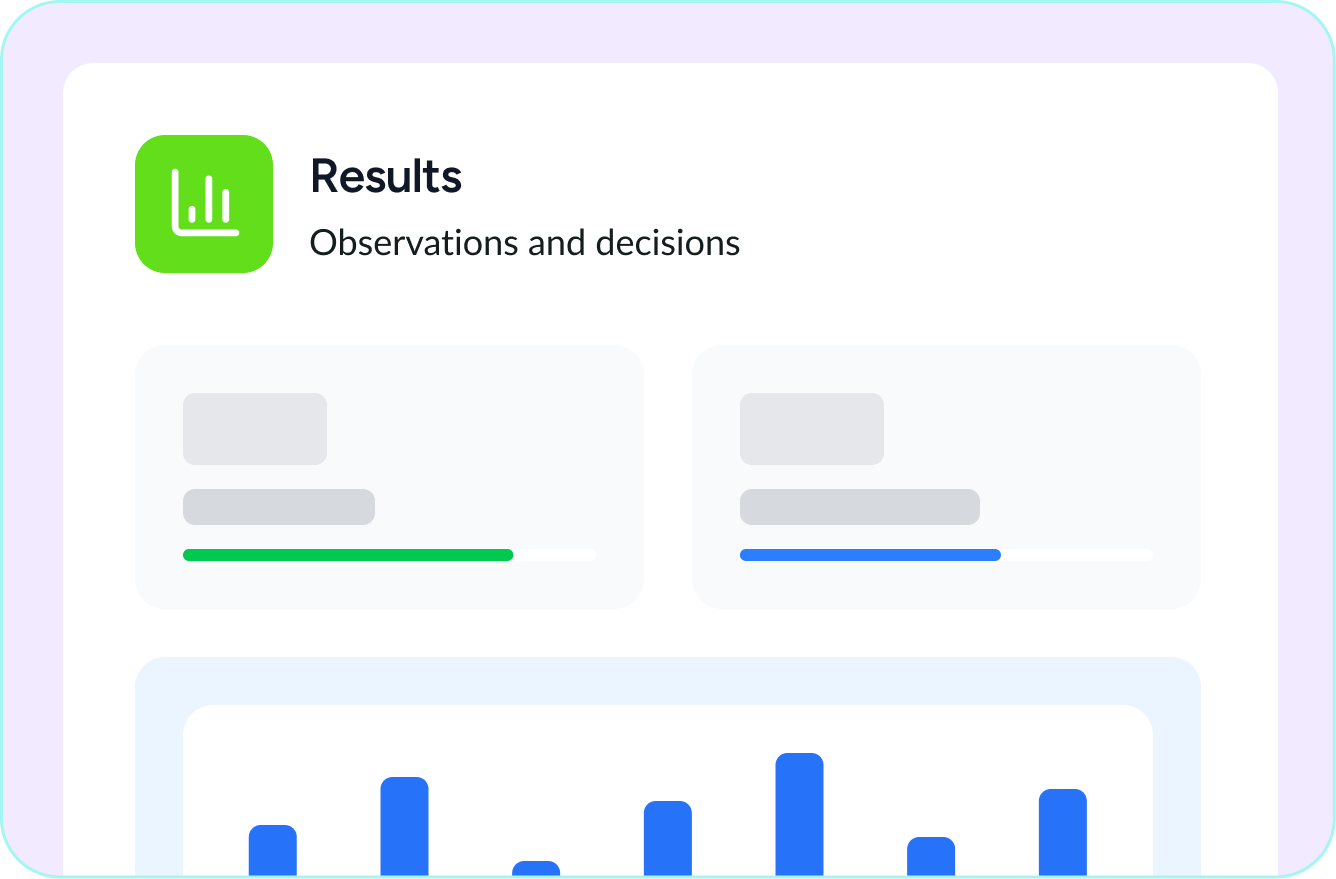Select the second blue chart bar

(405, 827)
